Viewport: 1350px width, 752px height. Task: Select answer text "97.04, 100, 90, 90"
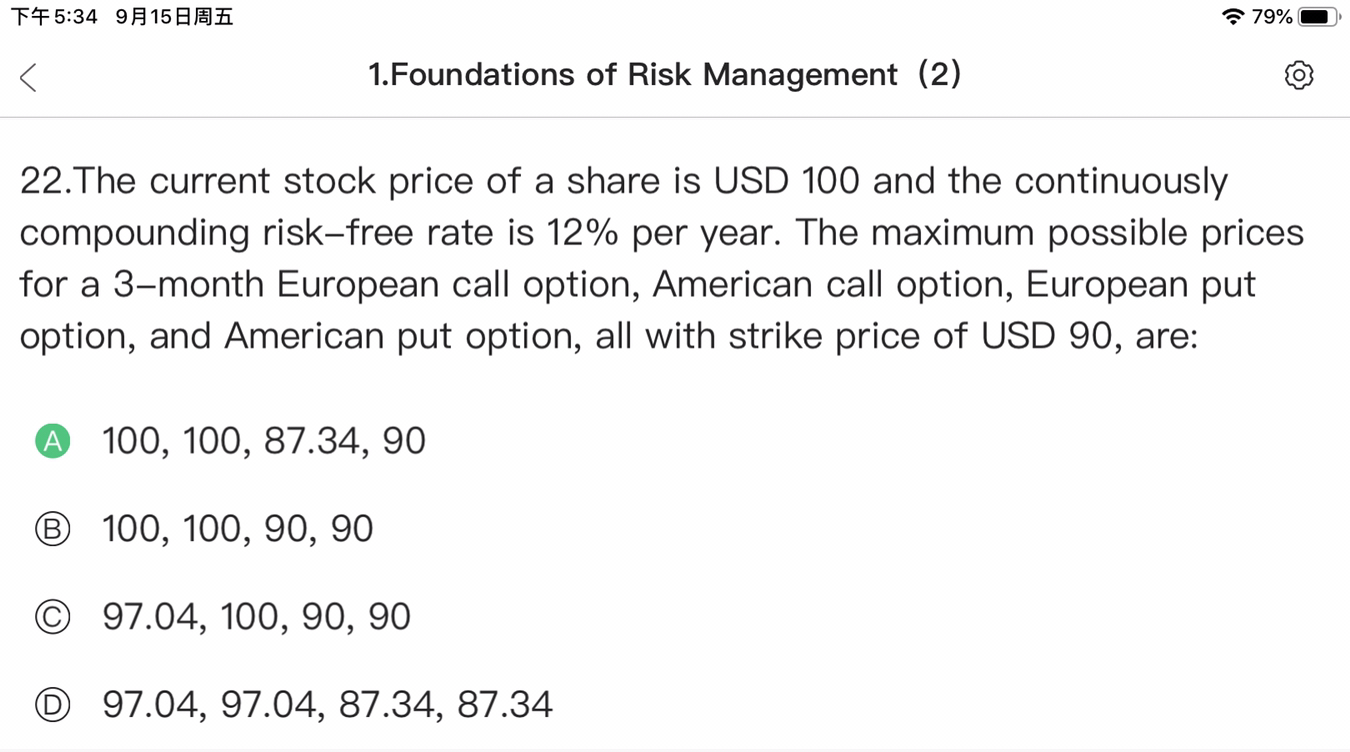click(257, 617)
